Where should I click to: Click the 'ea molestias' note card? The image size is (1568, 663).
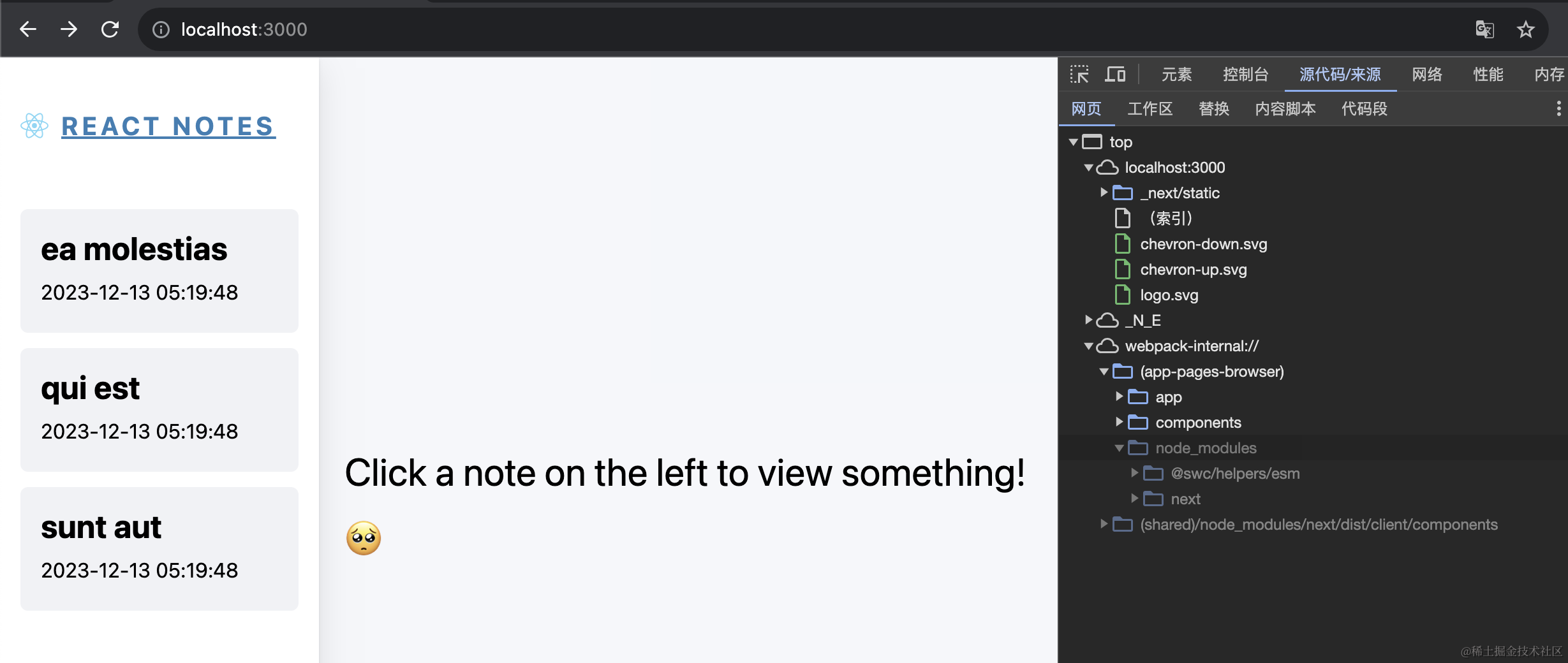[x=159, y=270]
